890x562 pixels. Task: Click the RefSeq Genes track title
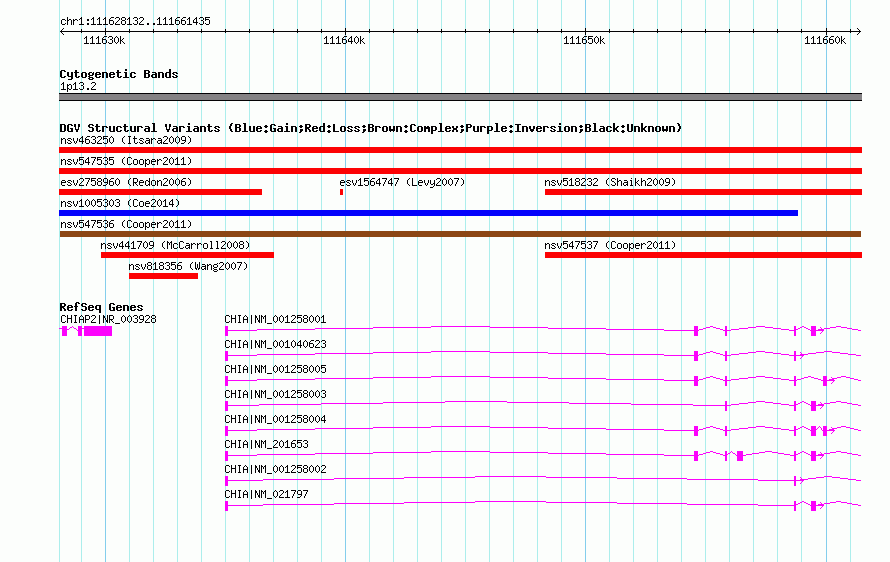pos(101,307)
